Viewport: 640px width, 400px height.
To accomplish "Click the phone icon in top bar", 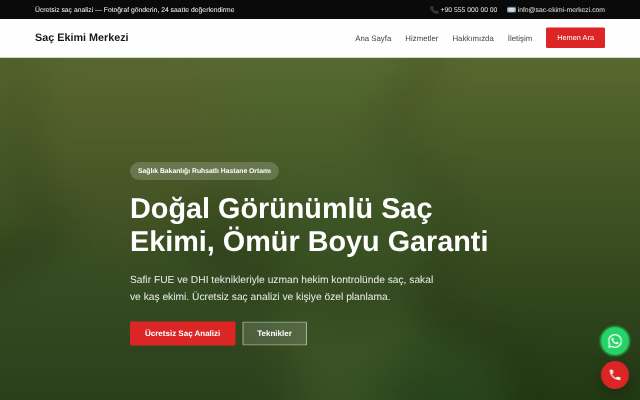I will pos(434,10).
